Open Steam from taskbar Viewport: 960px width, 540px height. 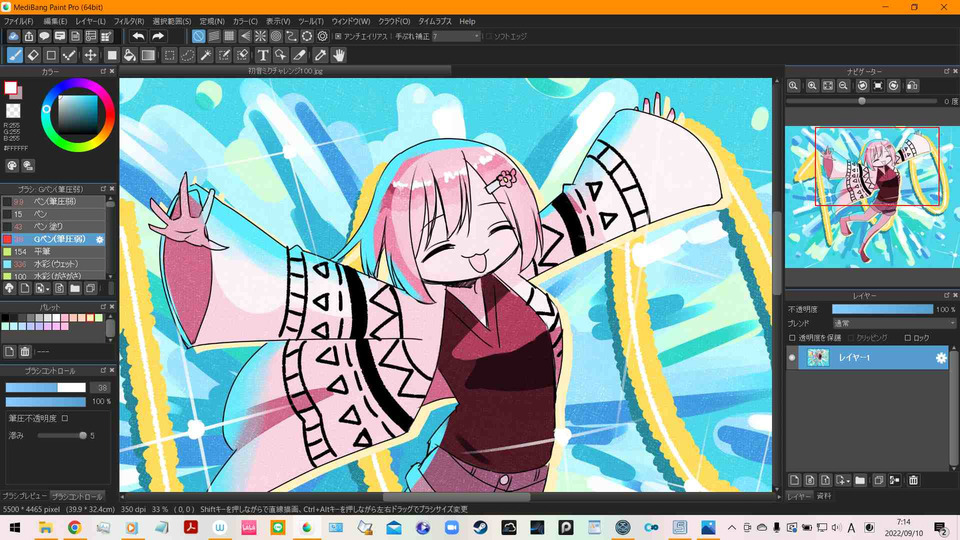click(480, 527)
